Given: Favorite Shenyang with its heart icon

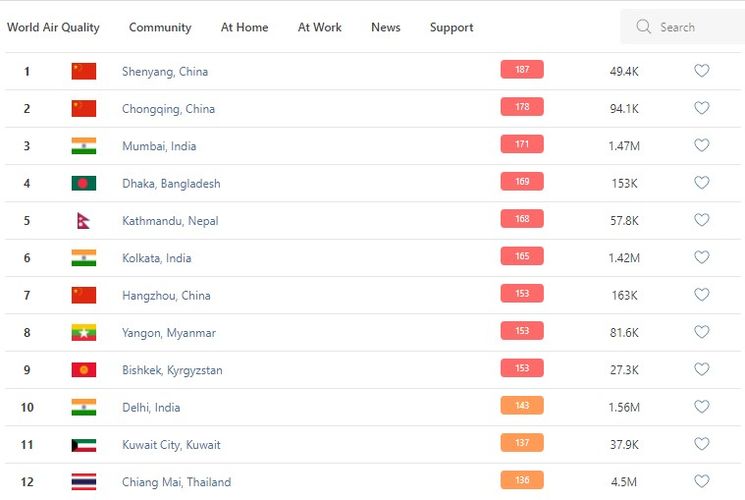Looking at the screenshot, I should [x=701, y=71].
